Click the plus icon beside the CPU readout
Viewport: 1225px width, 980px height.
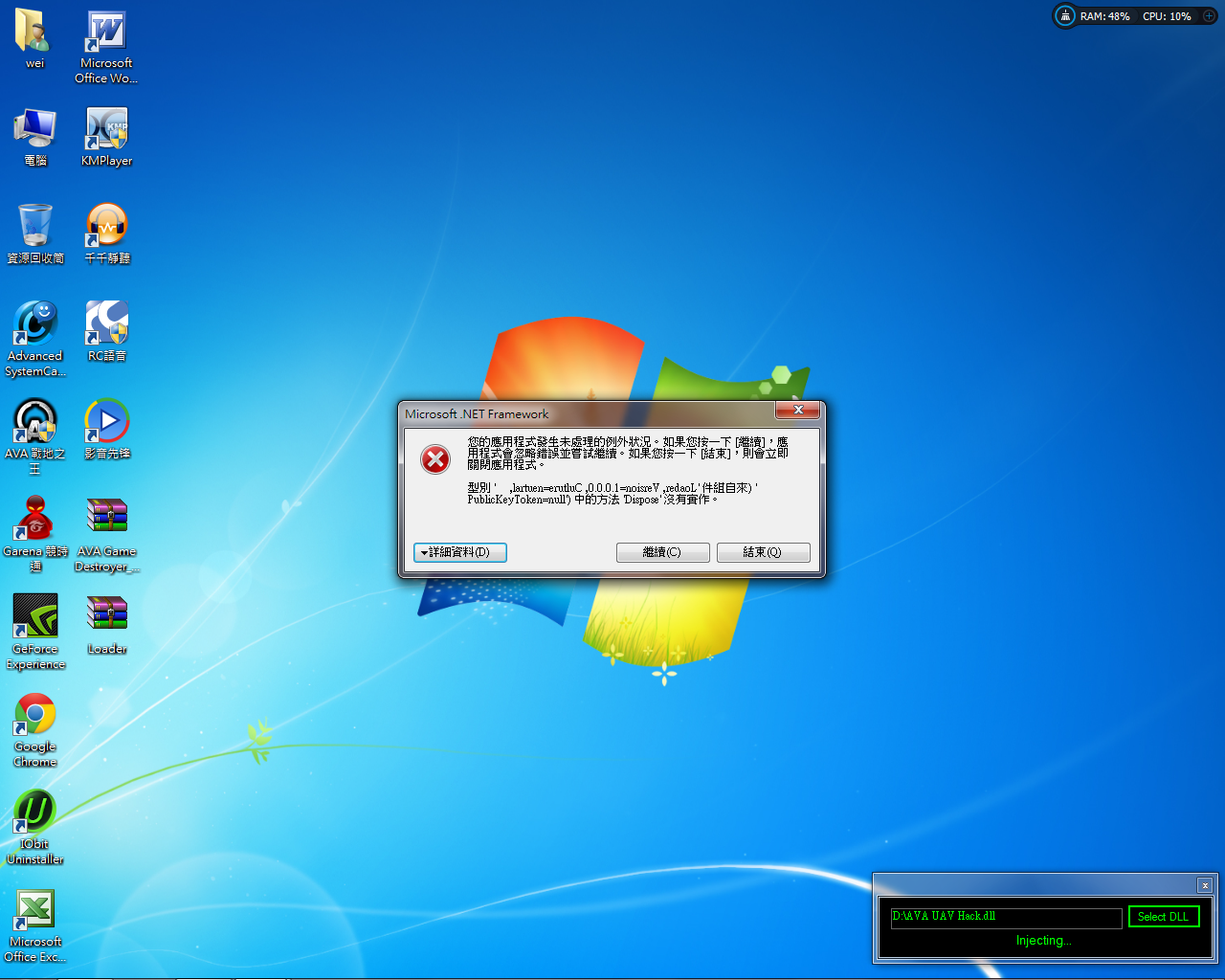click(1209, 16)
